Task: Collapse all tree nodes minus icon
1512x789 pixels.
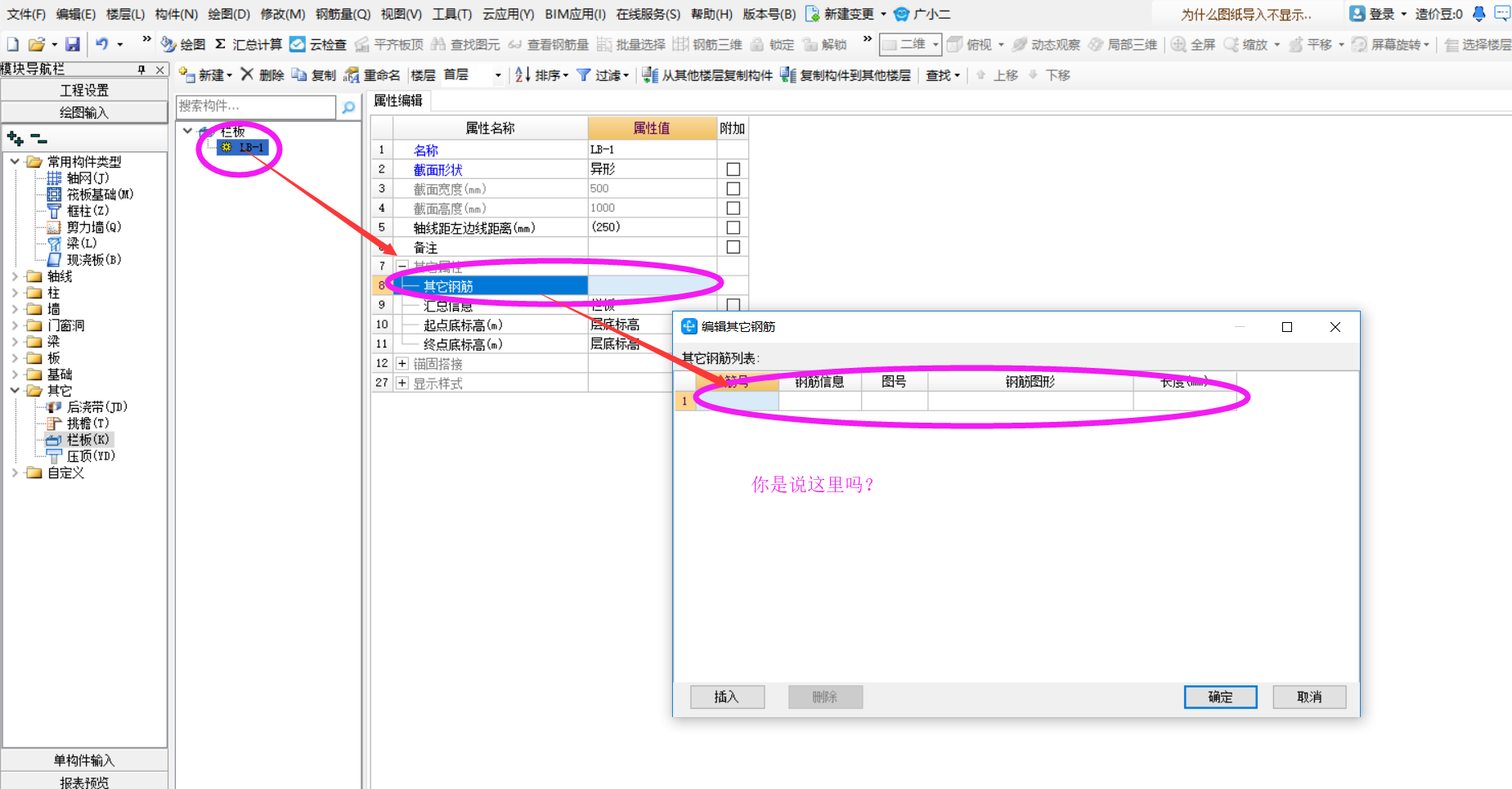Action: click(x=38, y=137)
